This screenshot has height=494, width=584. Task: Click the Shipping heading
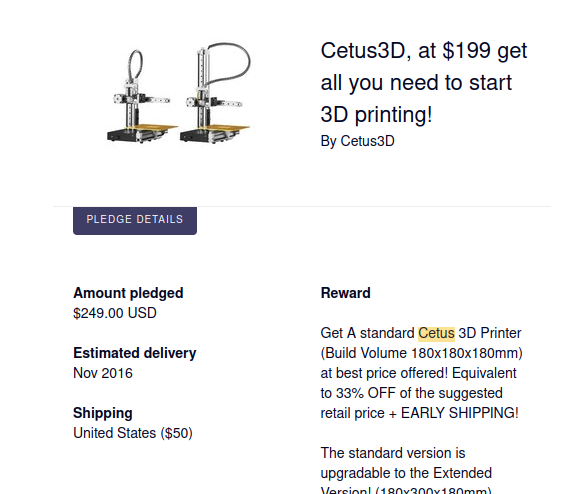click(x=103, y=413)
